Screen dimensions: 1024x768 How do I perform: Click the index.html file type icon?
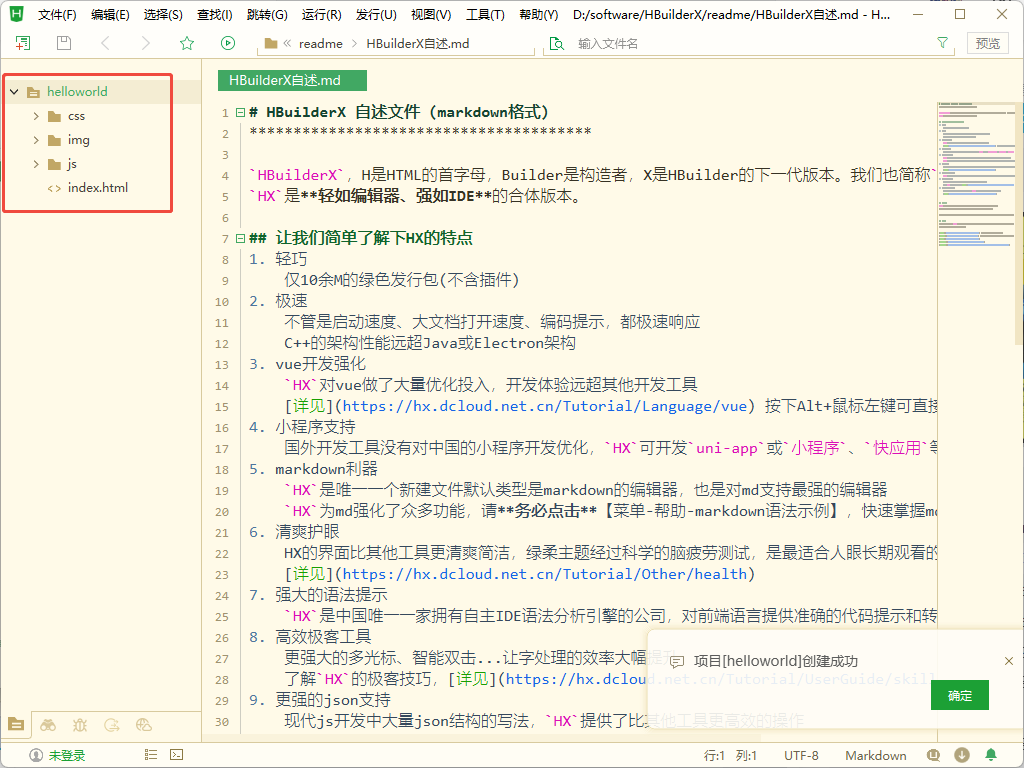54,188
